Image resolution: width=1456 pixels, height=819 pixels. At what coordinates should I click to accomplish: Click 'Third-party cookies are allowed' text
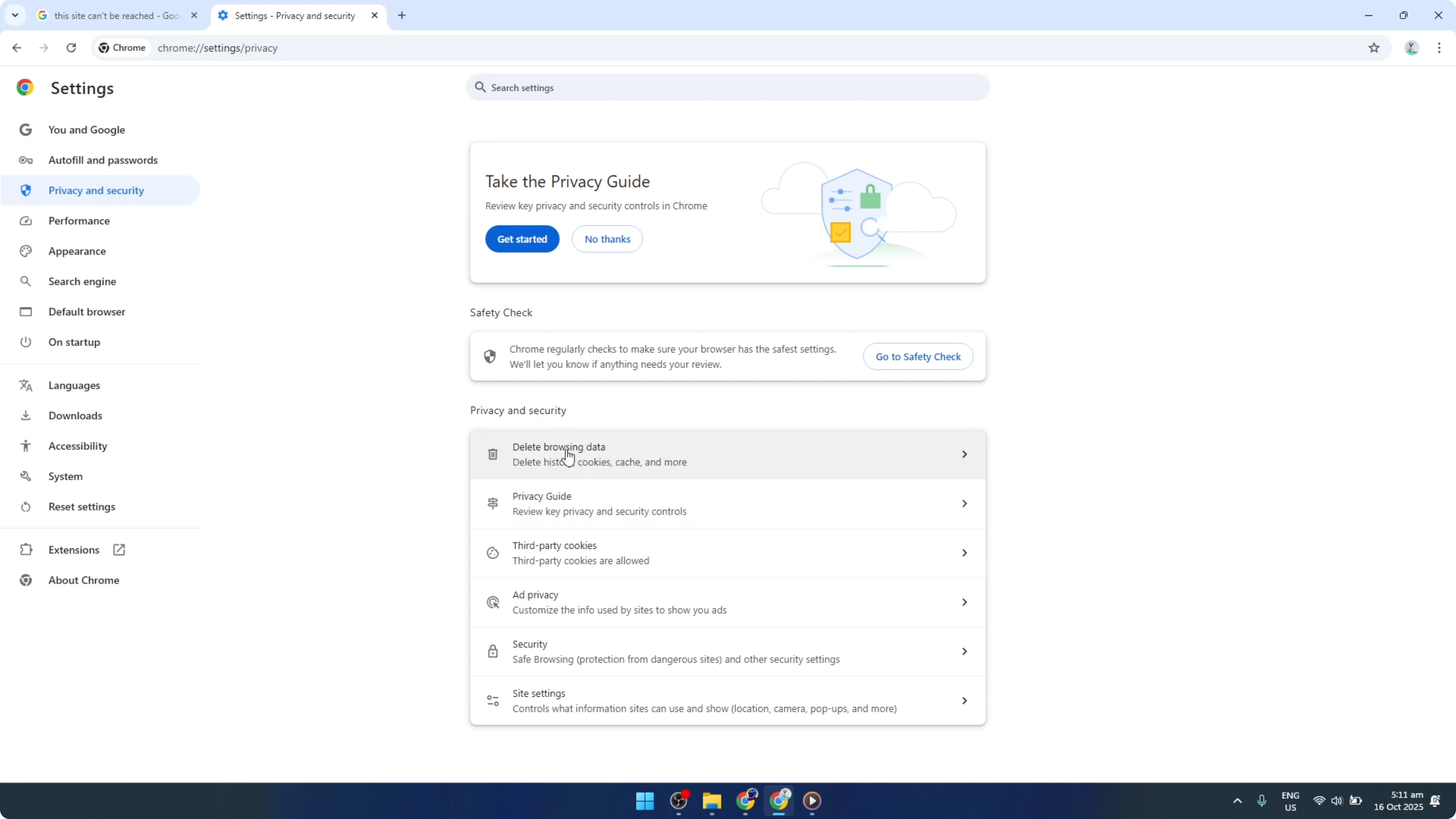pyautogui.click(x=580, y=561)
